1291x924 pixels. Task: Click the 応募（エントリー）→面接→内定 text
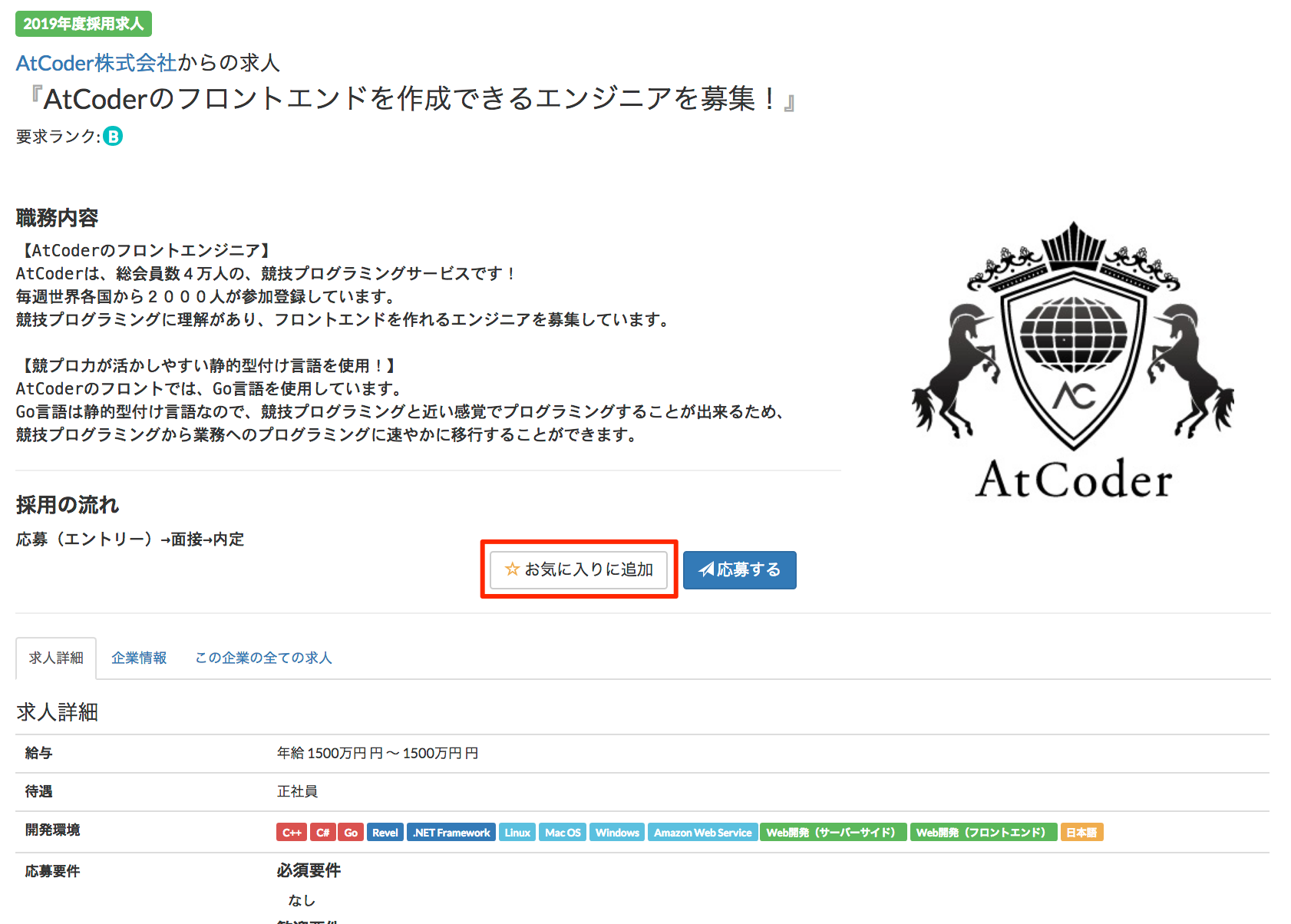pos(130,540)
